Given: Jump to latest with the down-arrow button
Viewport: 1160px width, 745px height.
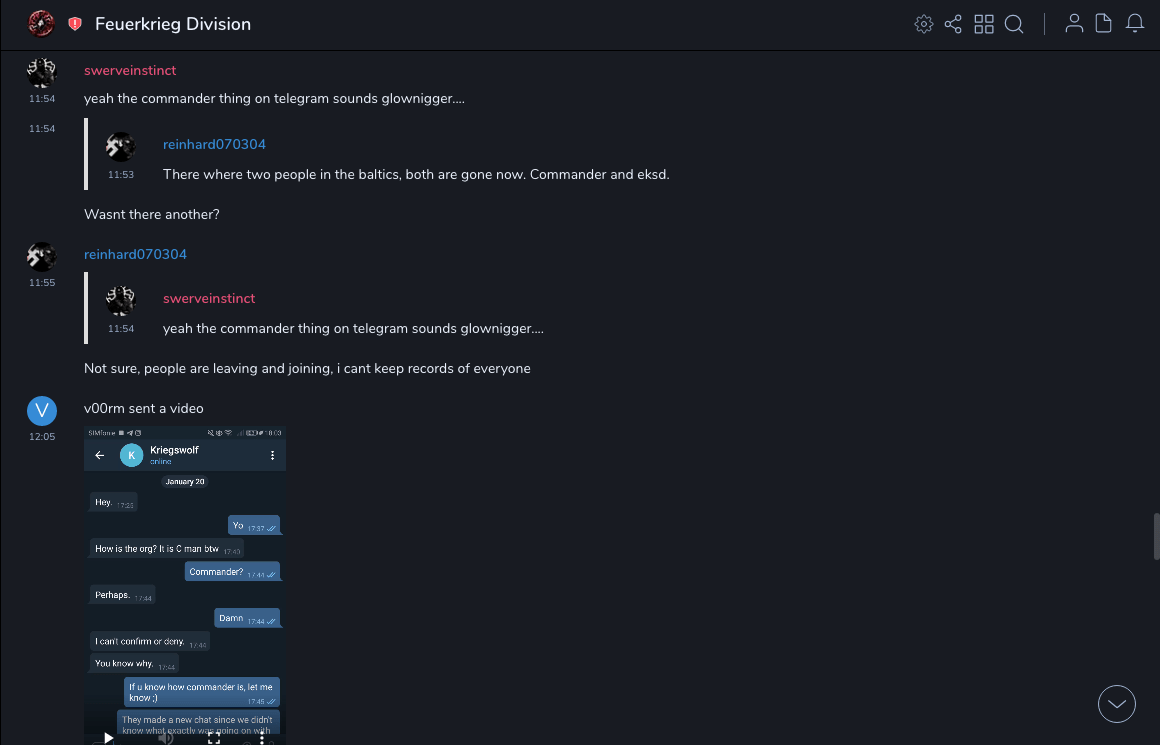Looking at the screenshot, I should (x=1117, y=704).
